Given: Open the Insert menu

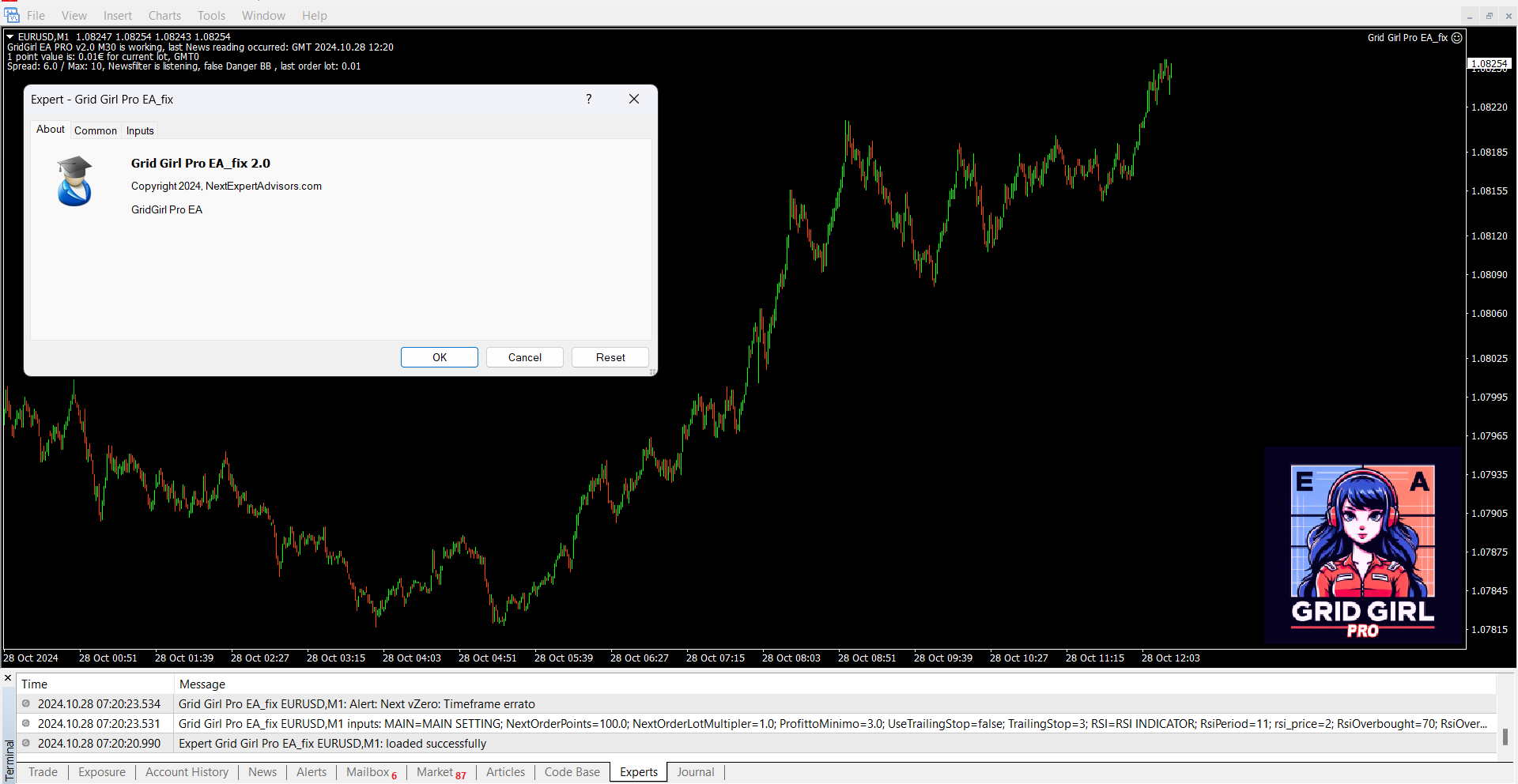Looking at the screenshot, I should 118,16.
